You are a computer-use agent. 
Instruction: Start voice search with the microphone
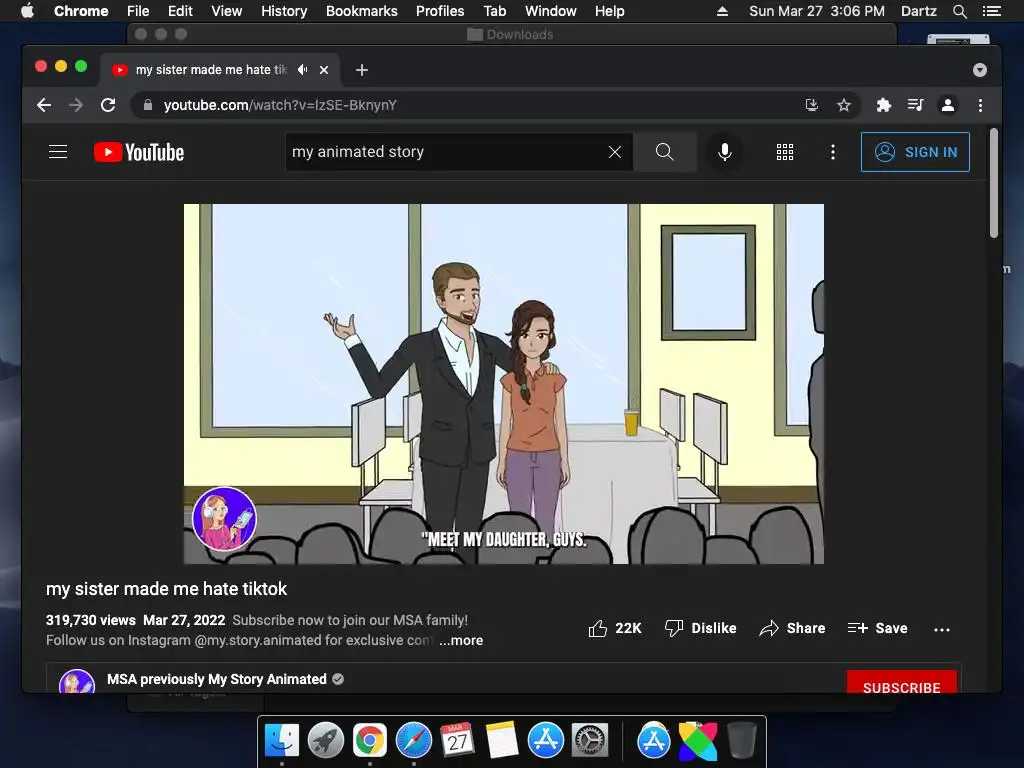[x=724, y=152]
